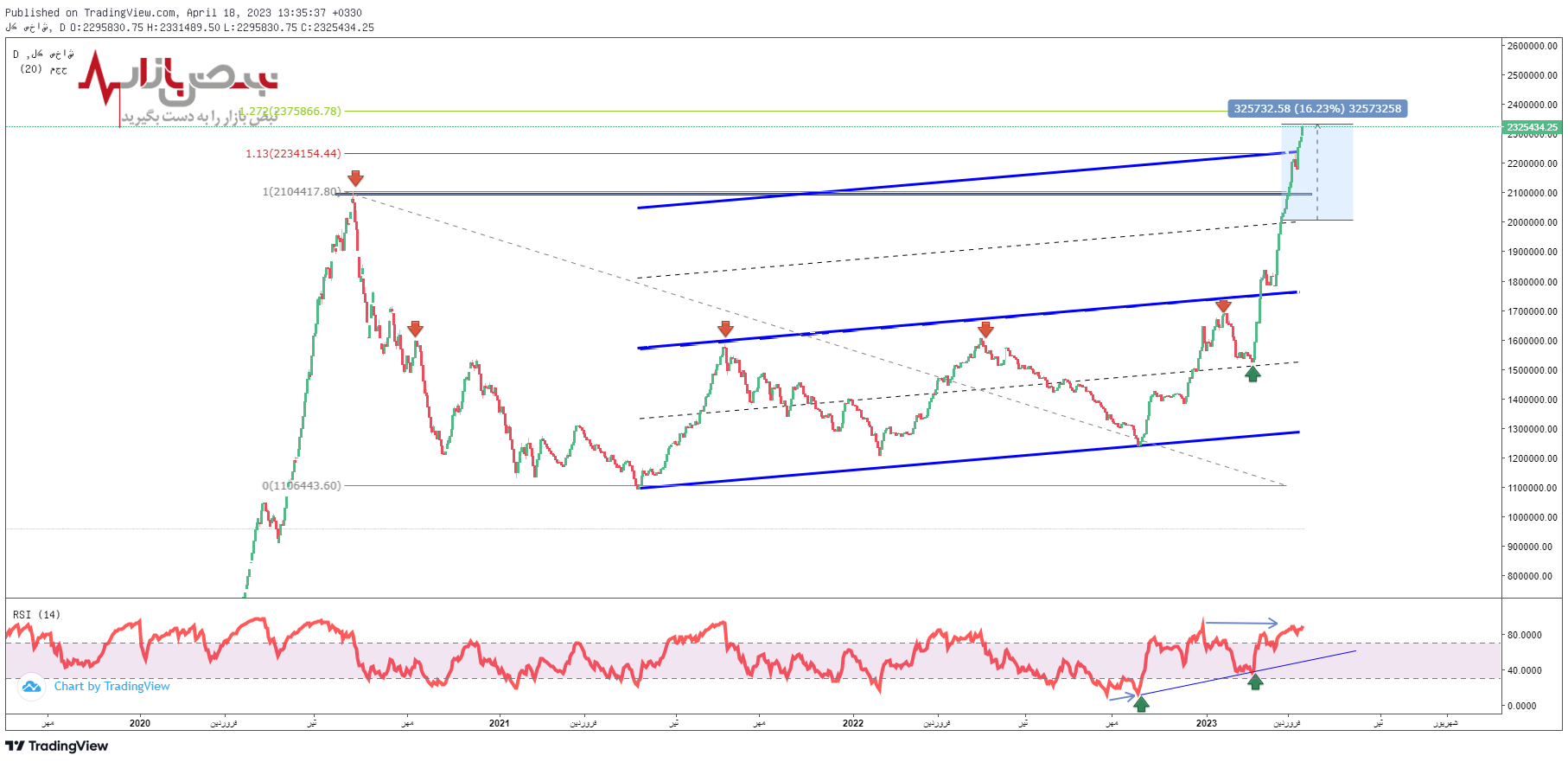
Task: Click the 2000000.00 price axis label
Action: [1533, 222]
